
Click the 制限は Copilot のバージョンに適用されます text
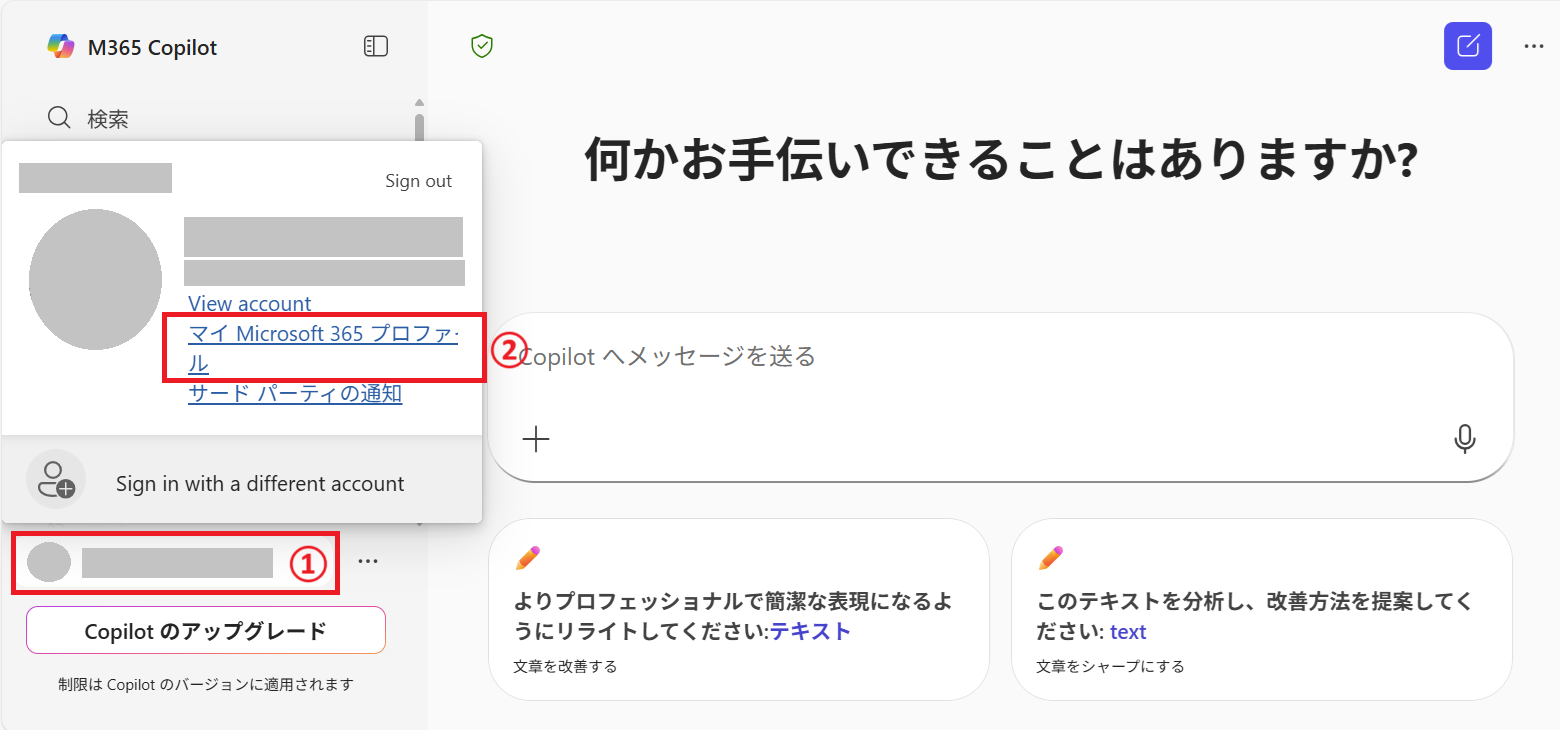pos(206,685)
